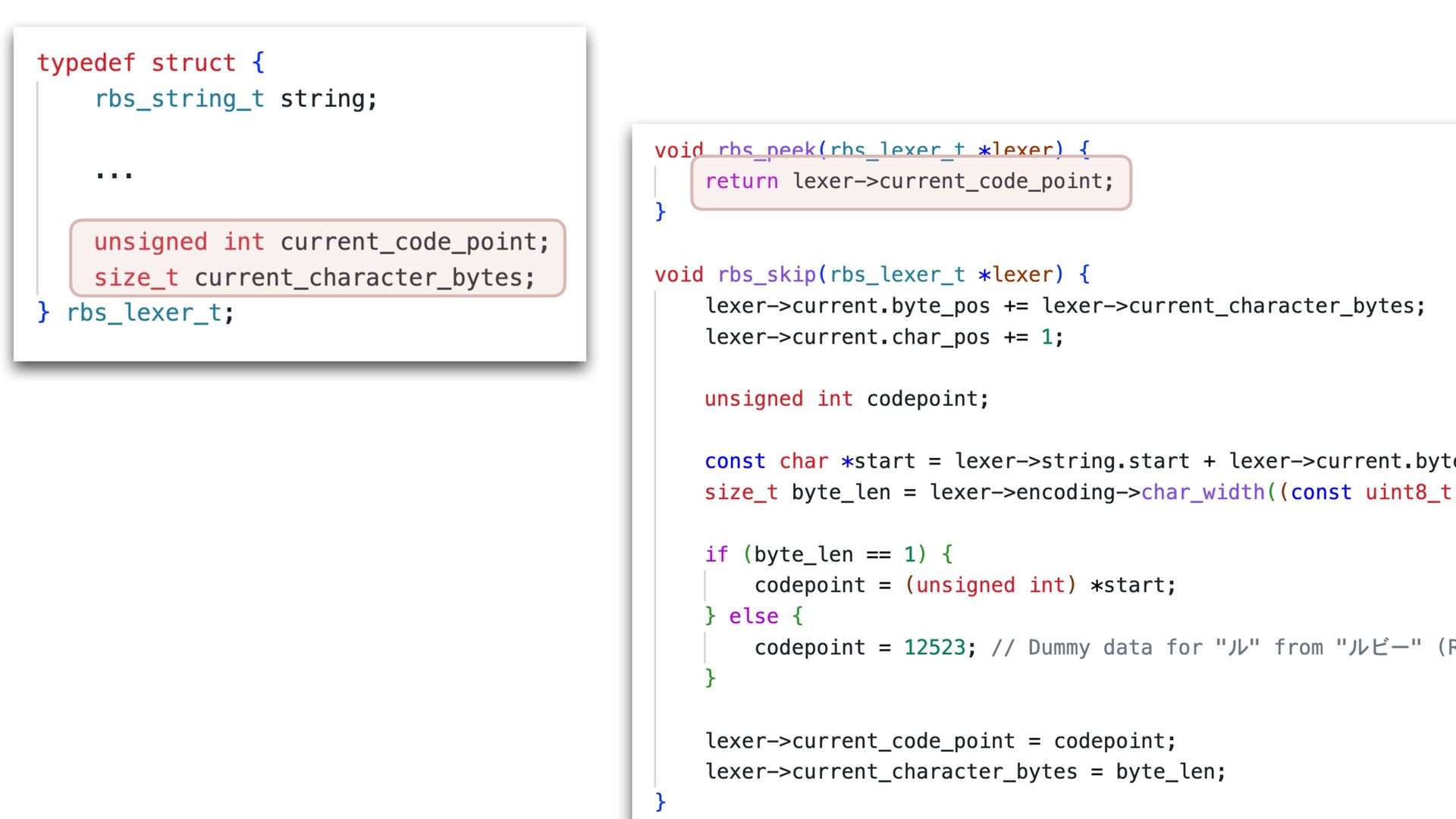Screen dimensions: 1456x819
Task: Click the rbs_skip function name
Action: (x=766, y=275)
